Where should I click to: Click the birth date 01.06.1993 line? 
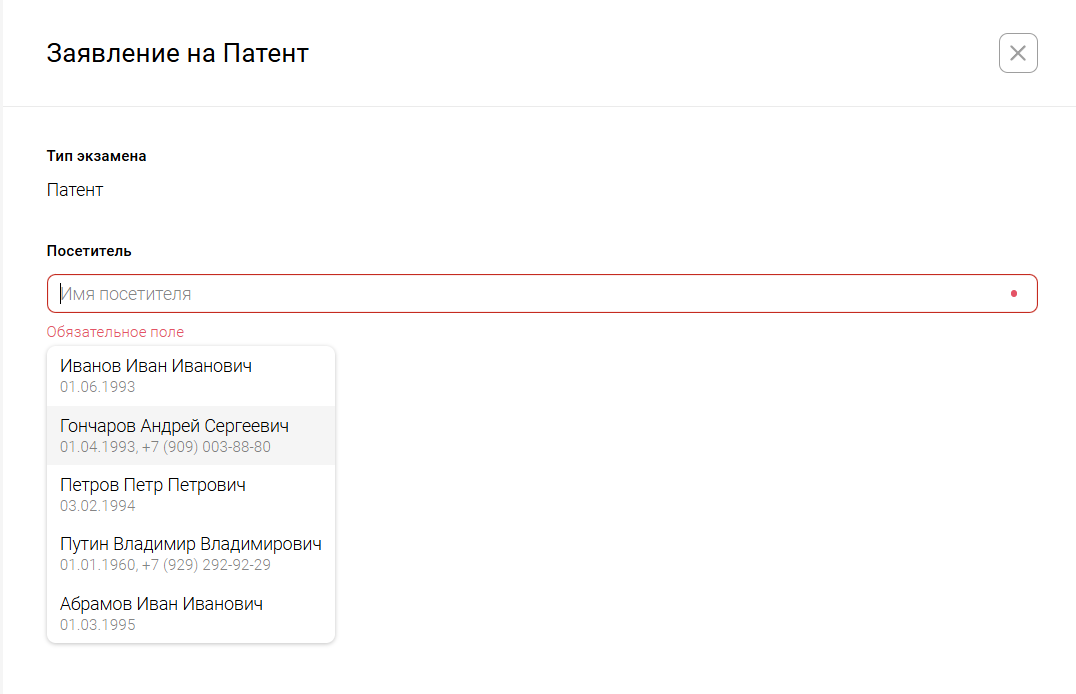point(97,387)
